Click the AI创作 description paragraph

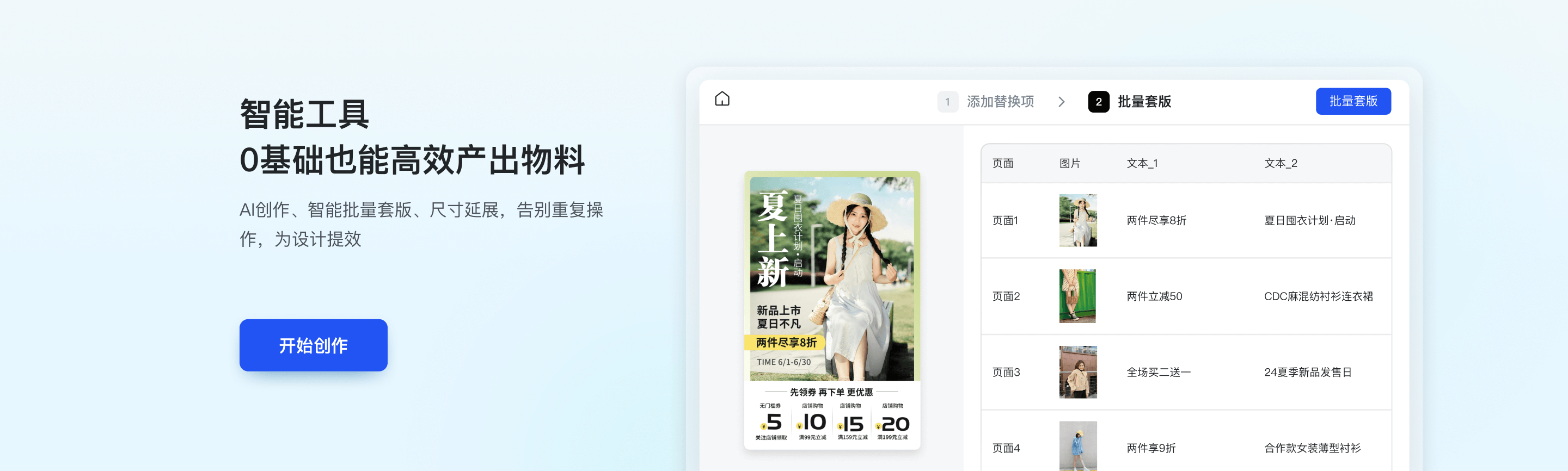[x=421, y=224]
